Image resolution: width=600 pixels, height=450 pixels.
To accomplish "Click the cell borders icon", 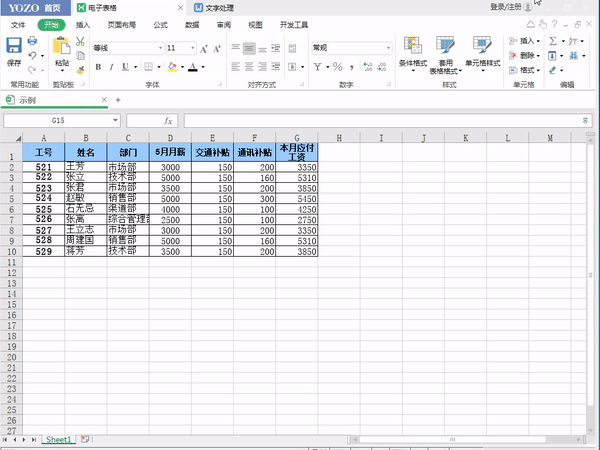I will pyautogui.click(x=149, y=67).
